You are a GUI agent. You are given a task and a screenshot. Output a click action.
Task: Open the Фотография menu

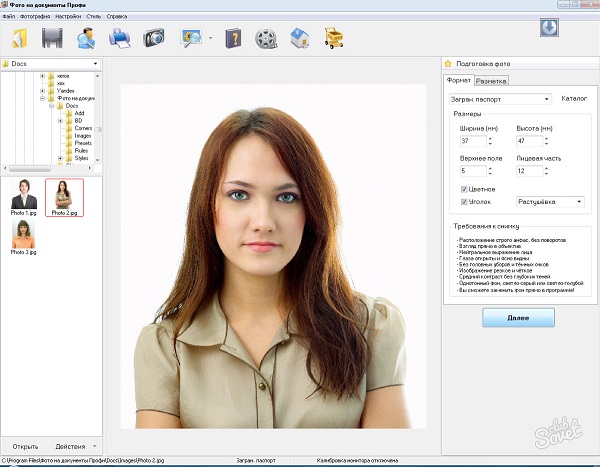[x=35, y=16]
